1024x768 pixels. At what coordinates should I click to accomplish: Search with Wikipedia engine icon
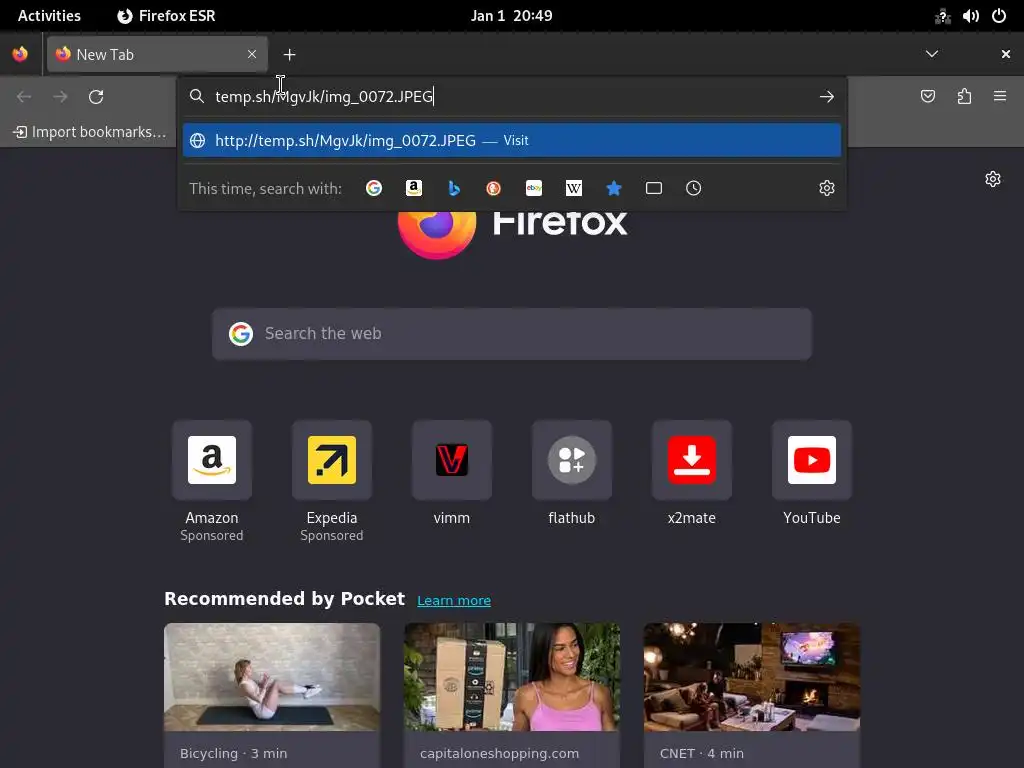(x=573, y=188)
